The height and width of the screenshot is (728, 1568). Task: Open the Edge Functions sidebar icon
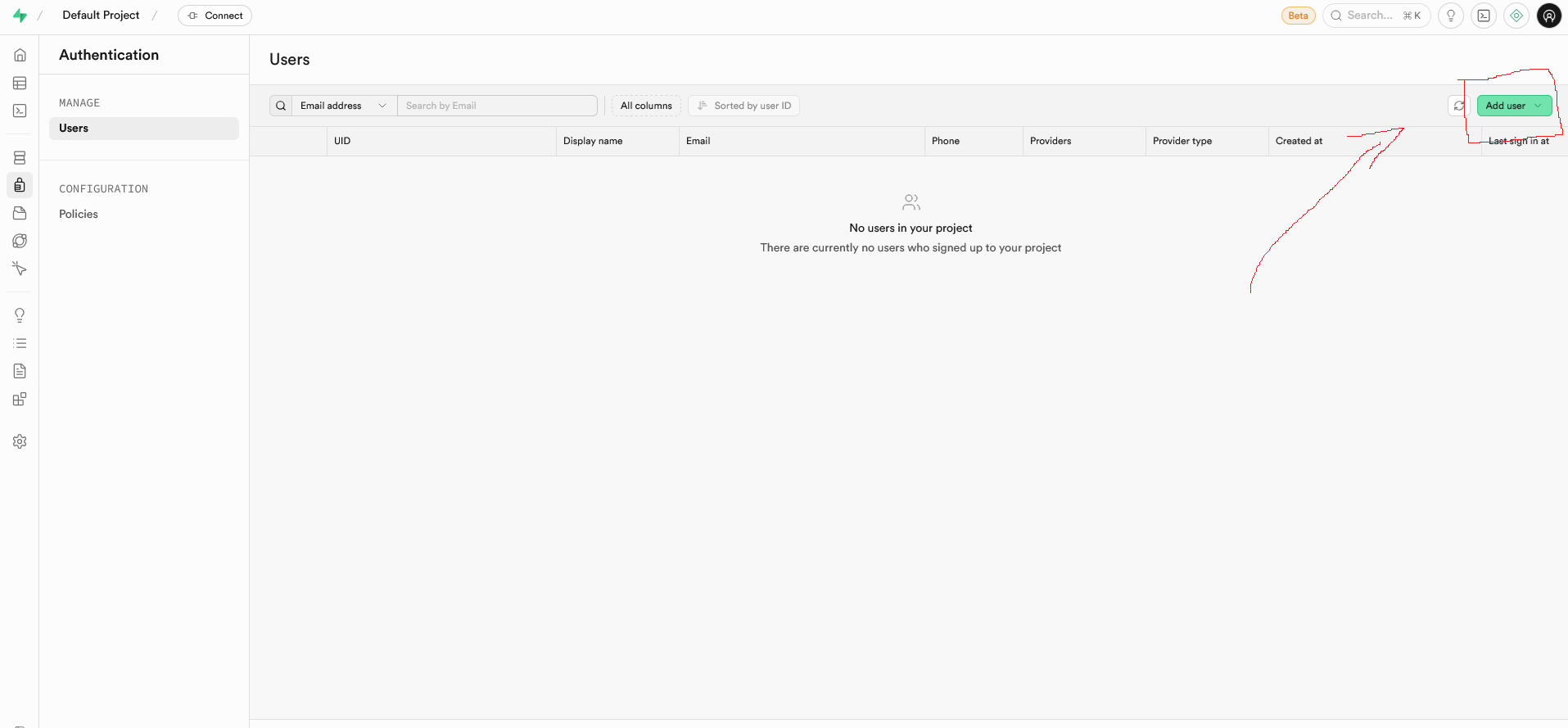(x=20, y=241)
